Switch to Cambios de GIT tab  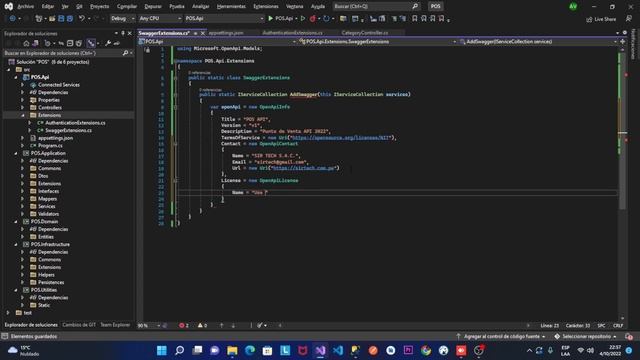click(x=79, y=325)
